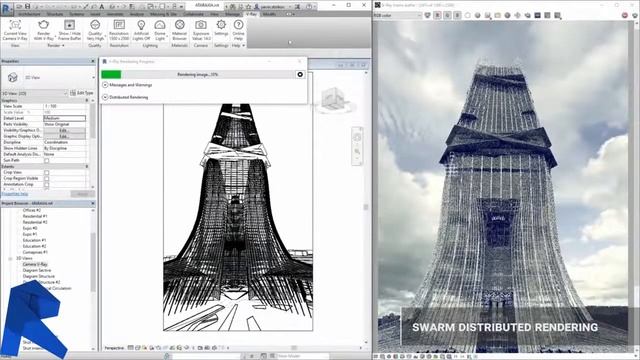
Task: Click the Edit Type button
Action: [x=82, y=93]
